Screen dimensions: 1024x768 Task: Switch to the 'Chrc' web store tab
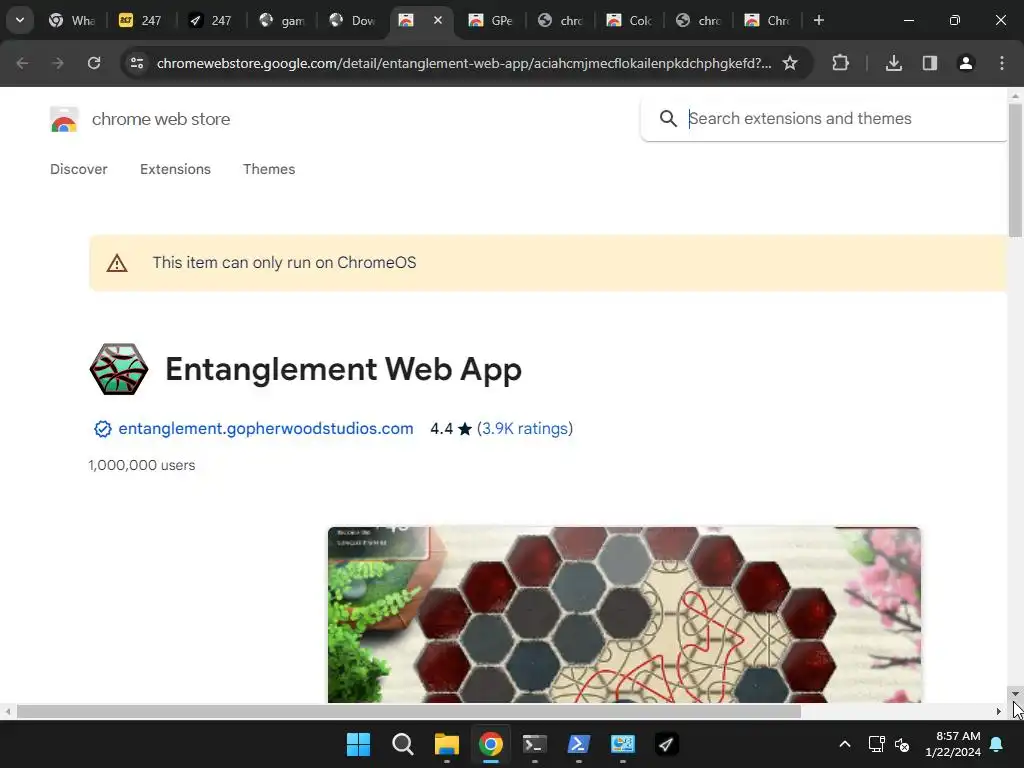[767, 20]
